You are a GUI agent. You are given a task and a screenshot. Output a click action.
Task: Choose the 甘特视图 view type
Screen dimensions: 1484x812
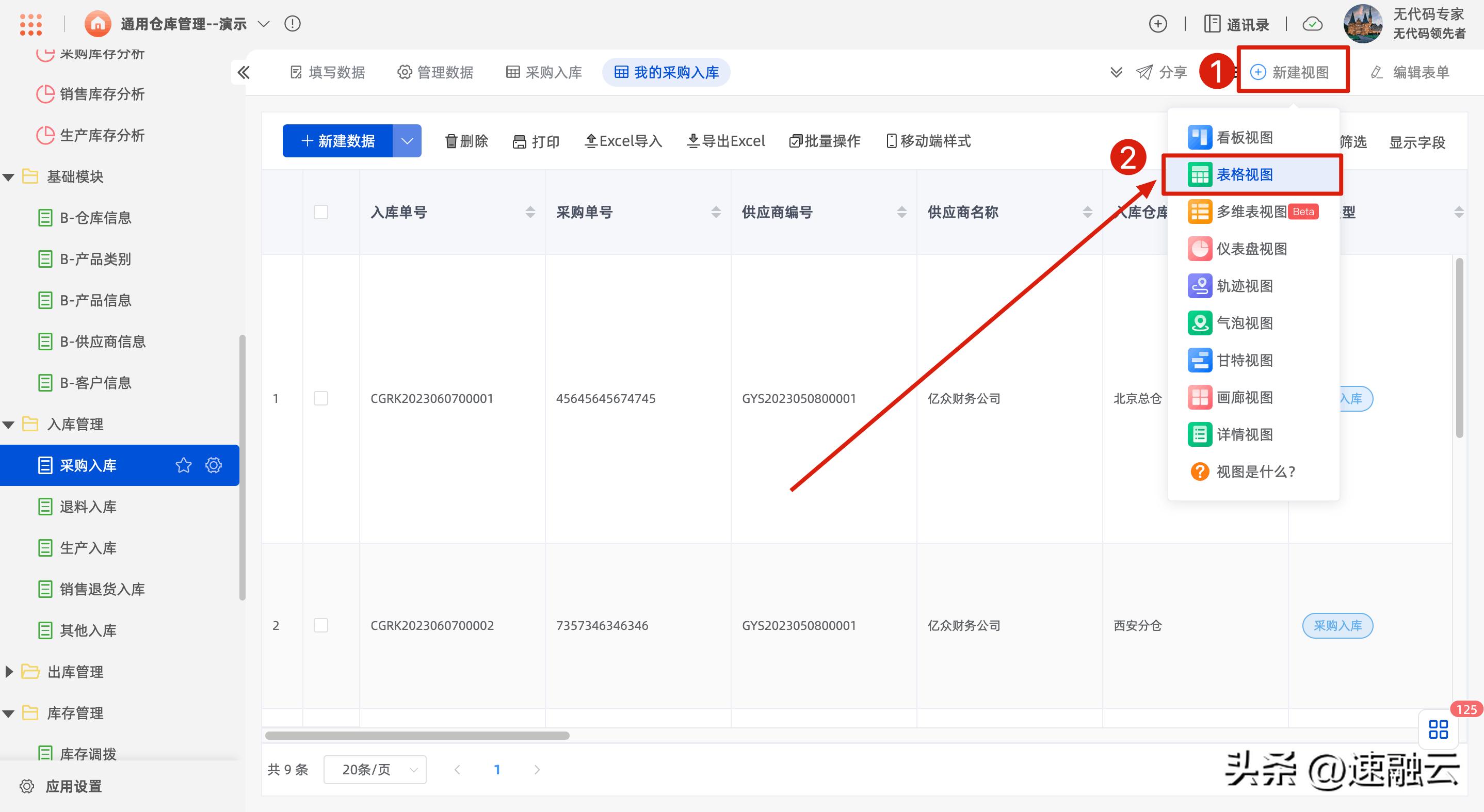pyautogui.click(x=1245, y=360)
